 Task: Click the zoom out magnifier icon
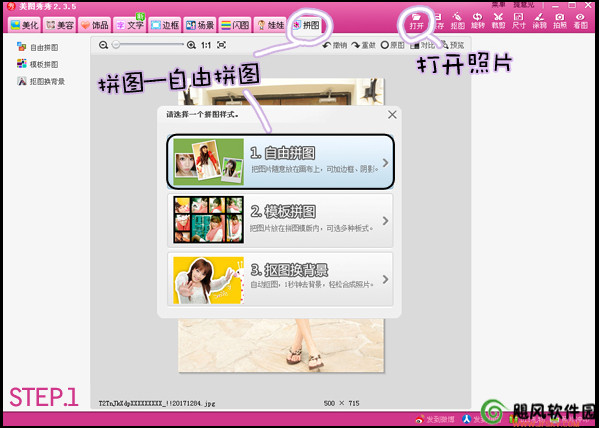click(x=103, y=45)
